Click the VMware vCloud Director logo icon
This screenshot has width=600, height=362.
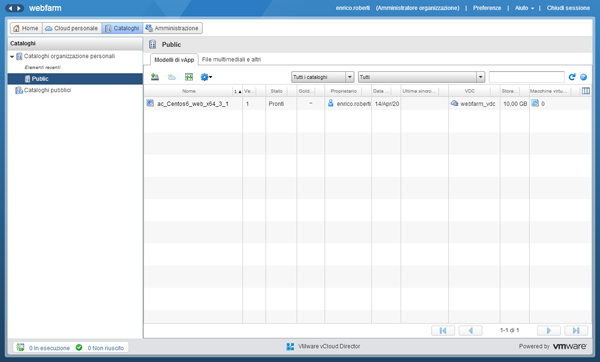tap(290, 346)
